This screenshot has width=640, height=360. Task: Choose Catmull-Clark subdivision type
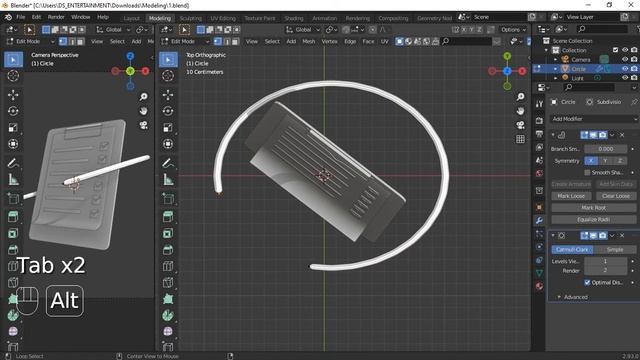coord(572,249)
